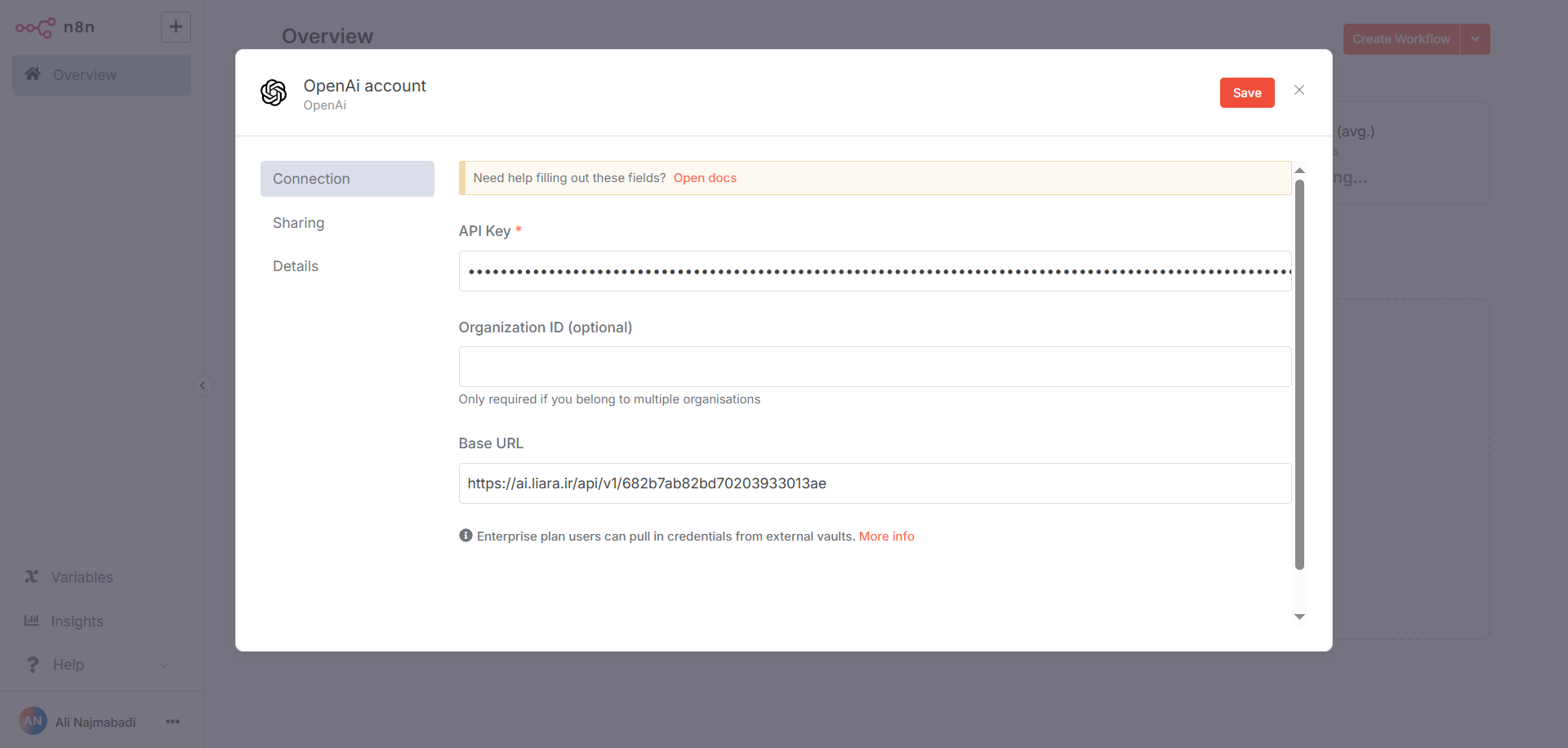
Task: Click Create Workflow button
Action: click(1401, 39)
